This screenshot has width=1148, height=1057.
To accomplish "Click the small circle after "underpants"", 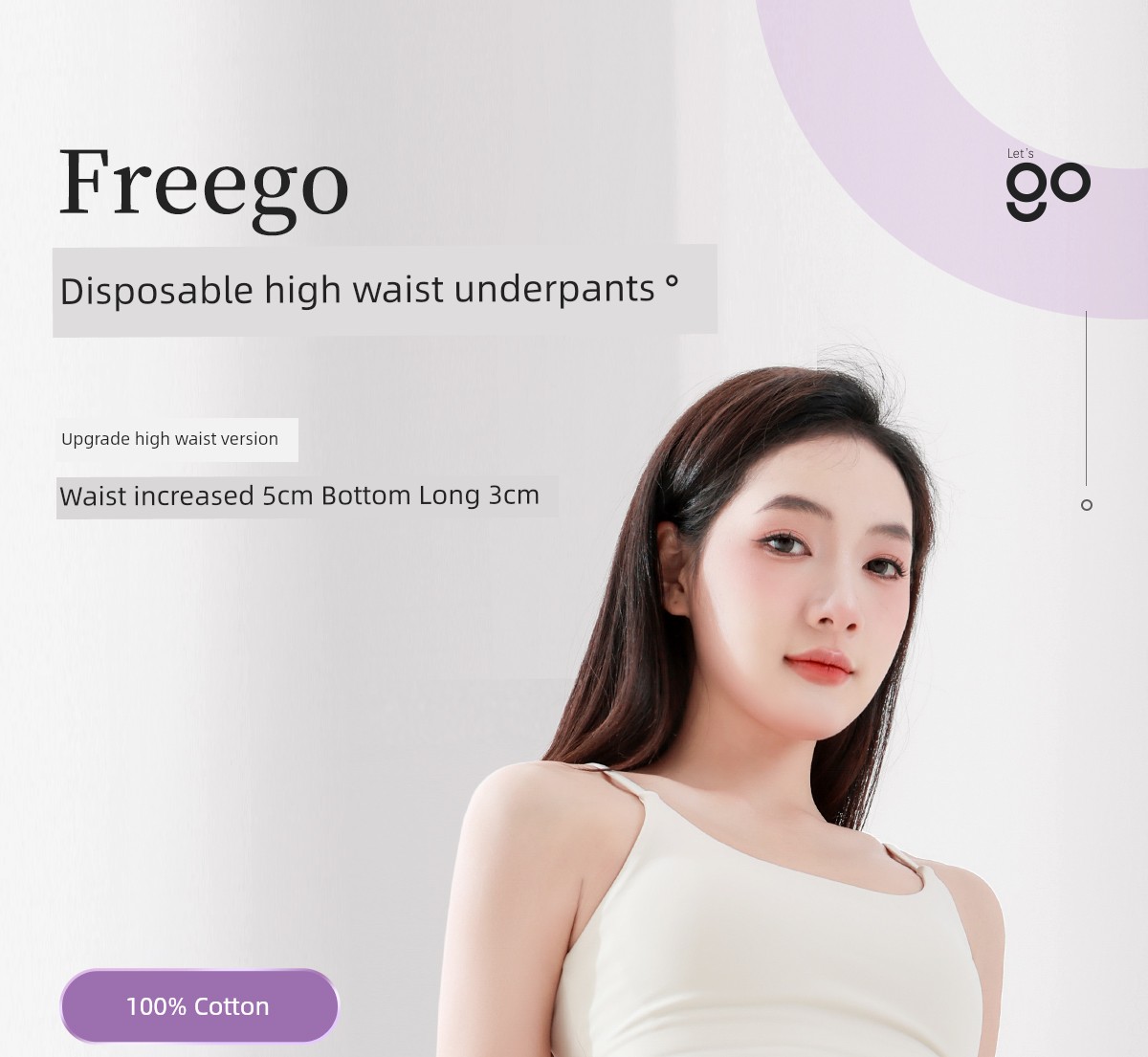I will 672,281.
